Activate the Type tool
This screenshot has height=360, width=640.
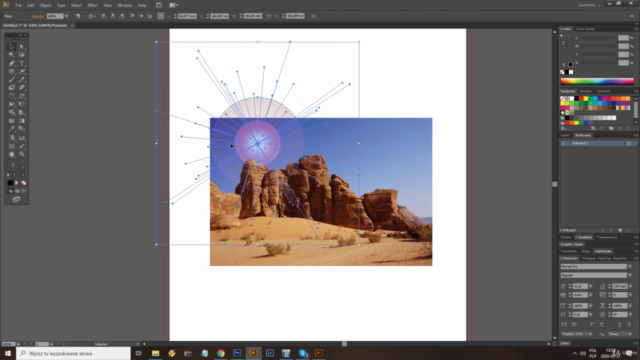(22, 63)
